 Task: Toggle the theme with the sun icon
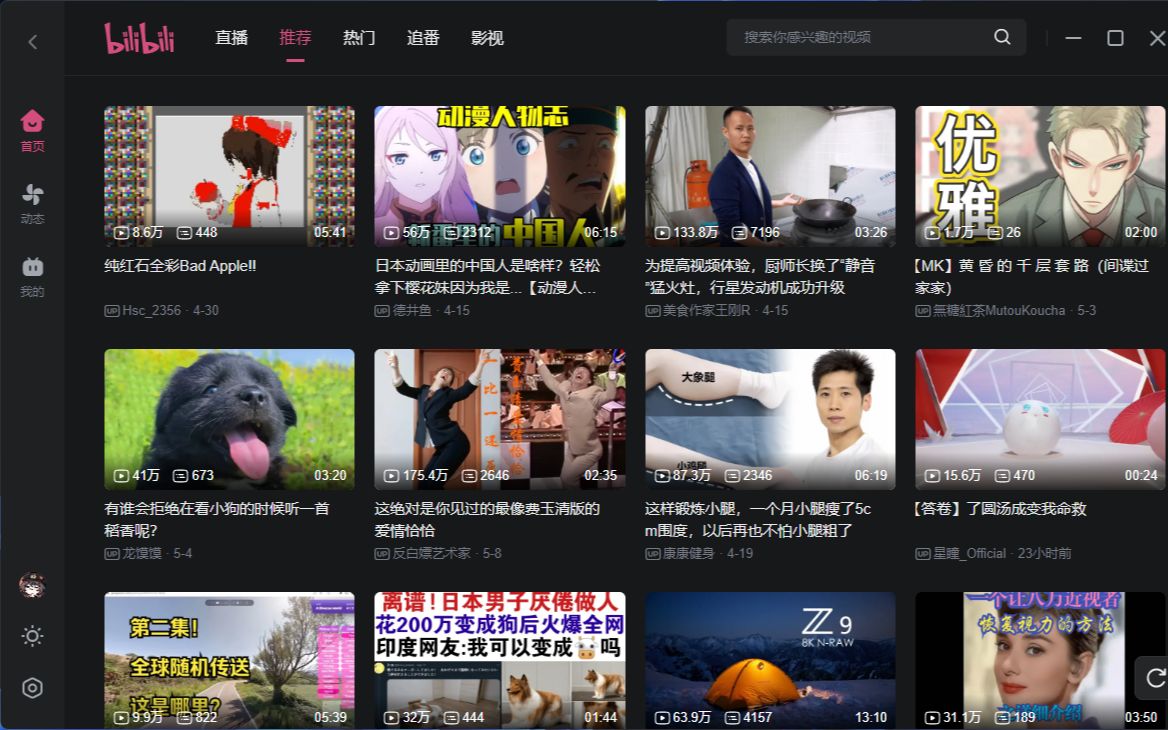pos(31,636)
